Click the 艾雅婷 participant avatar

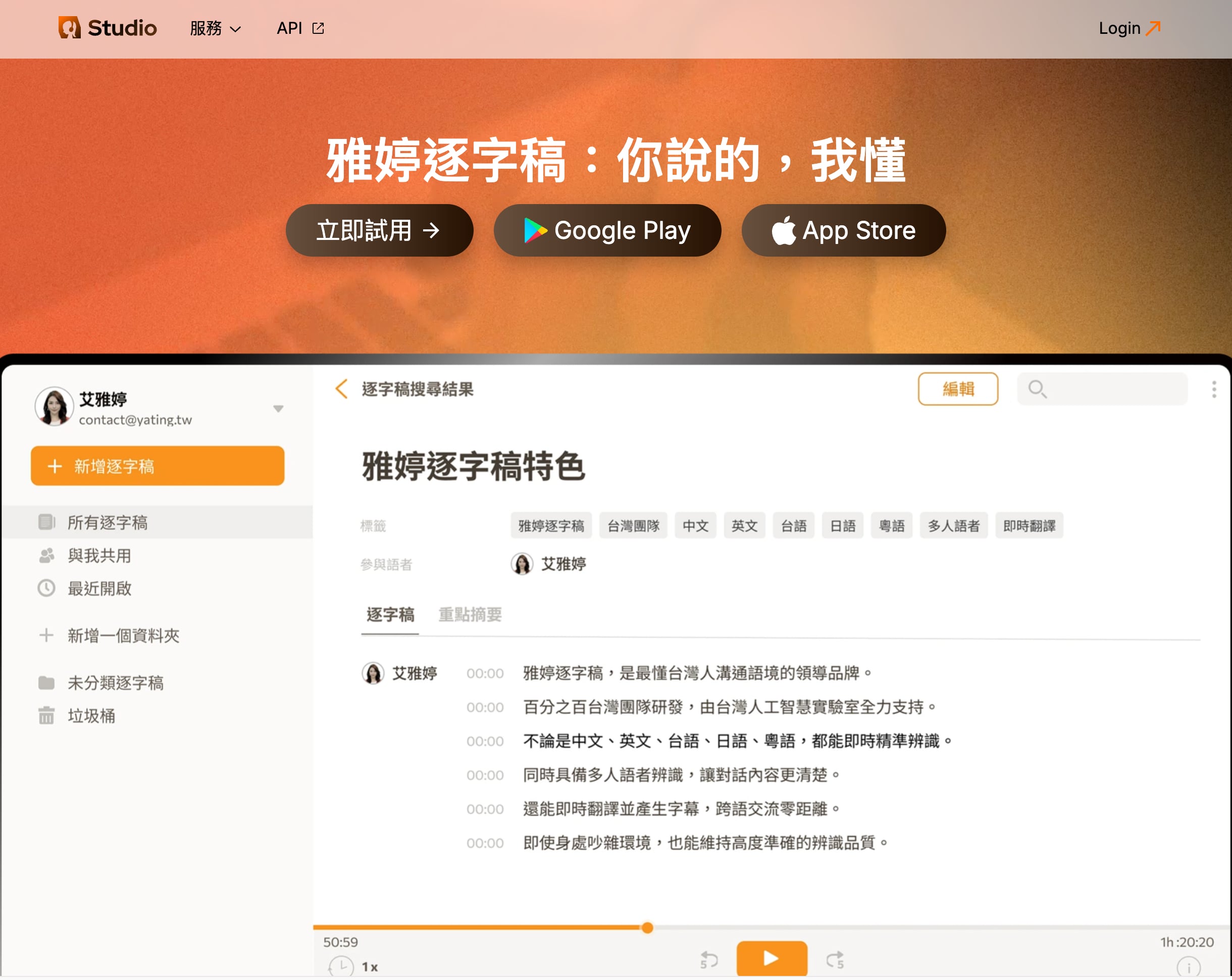click(x=522, y=564)
